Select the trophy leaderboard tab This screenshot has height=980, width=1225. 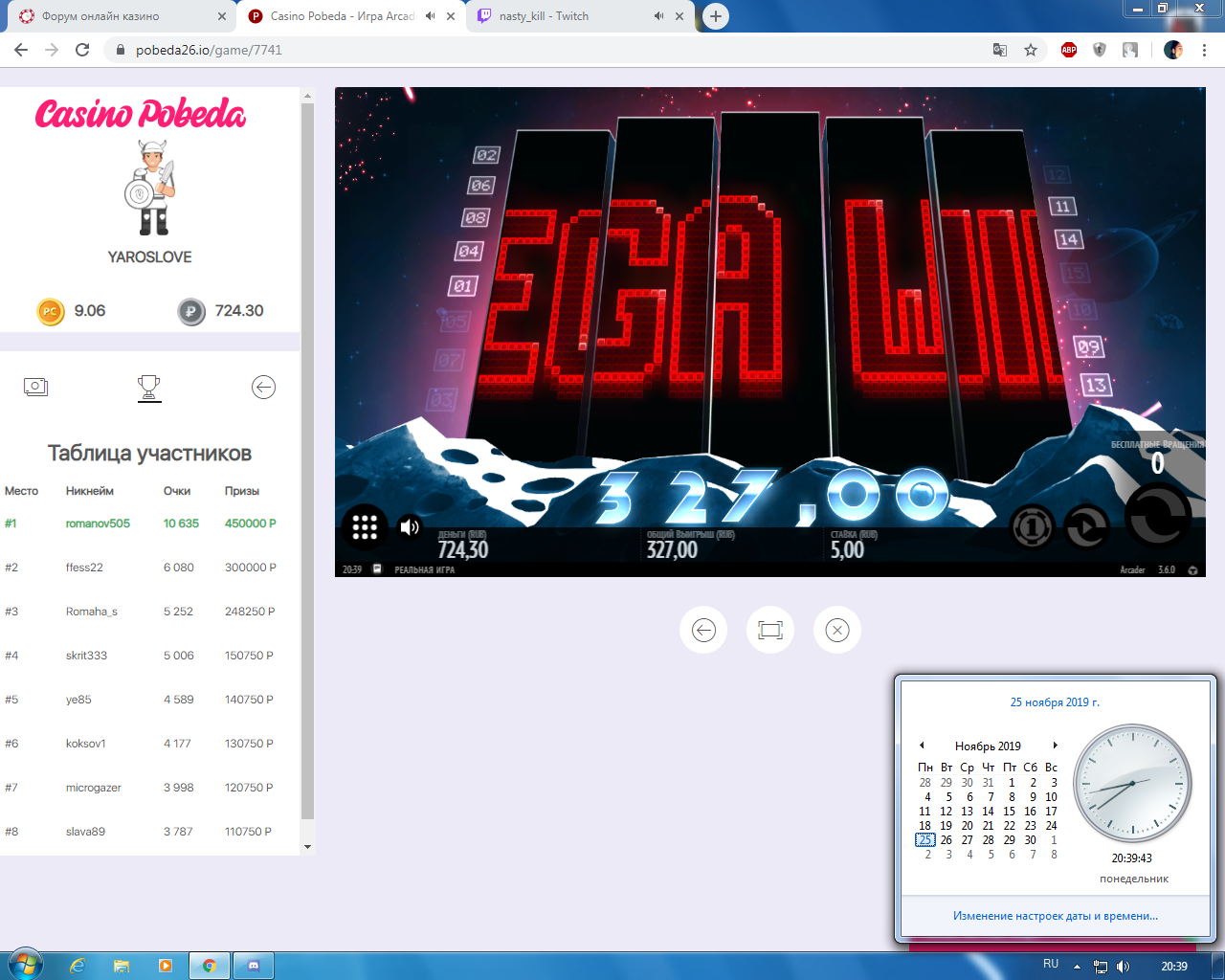[149, 387]
